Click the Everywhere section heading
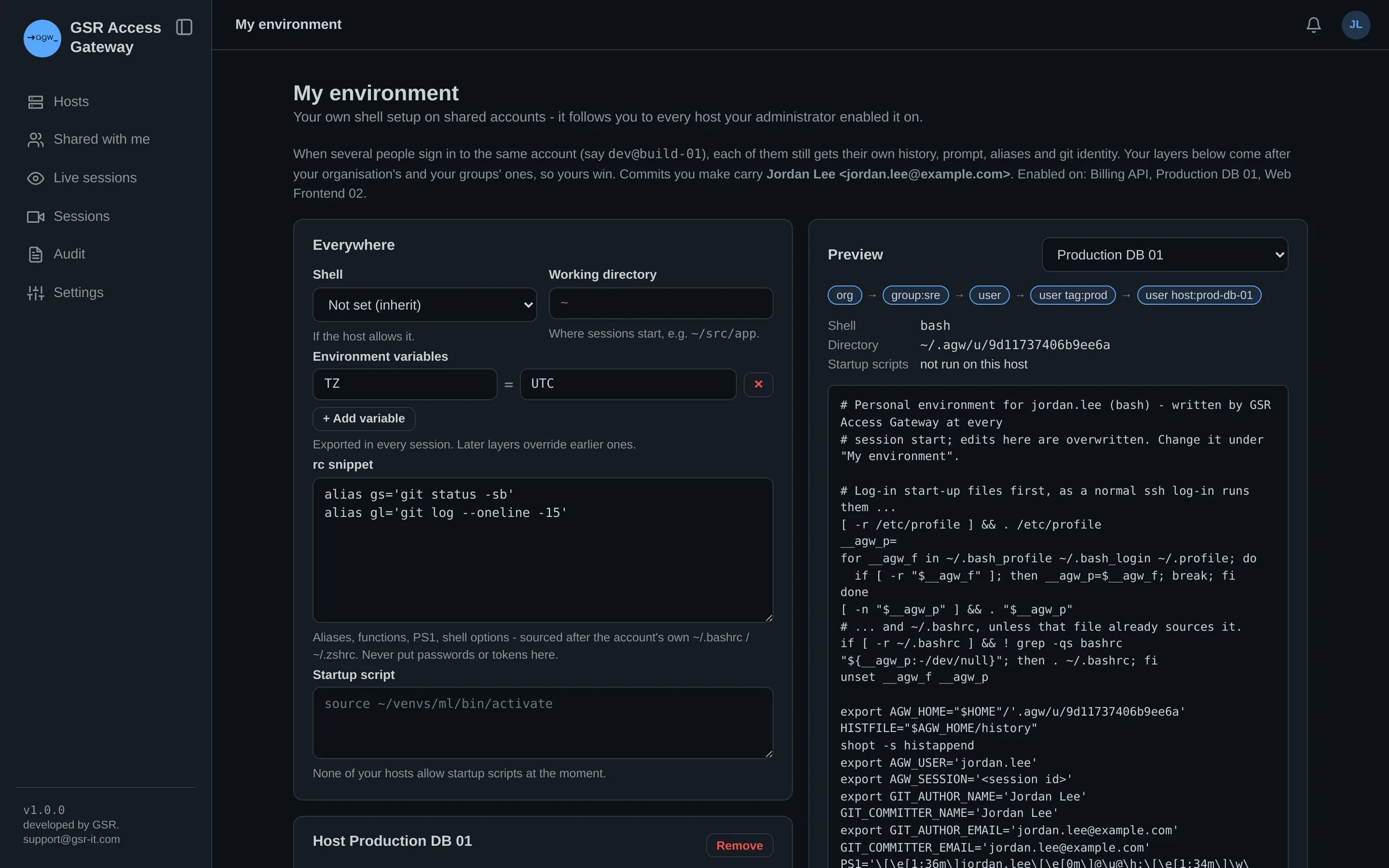 354,245
